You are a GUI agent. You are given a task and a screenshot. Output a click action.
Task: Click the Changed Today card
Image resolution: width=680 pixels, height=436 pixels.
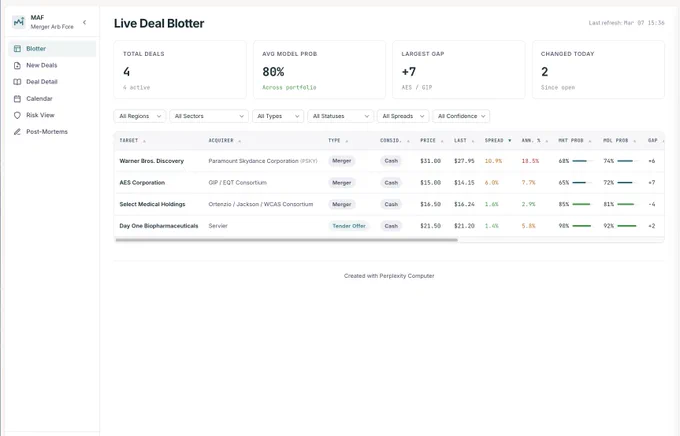598,70
